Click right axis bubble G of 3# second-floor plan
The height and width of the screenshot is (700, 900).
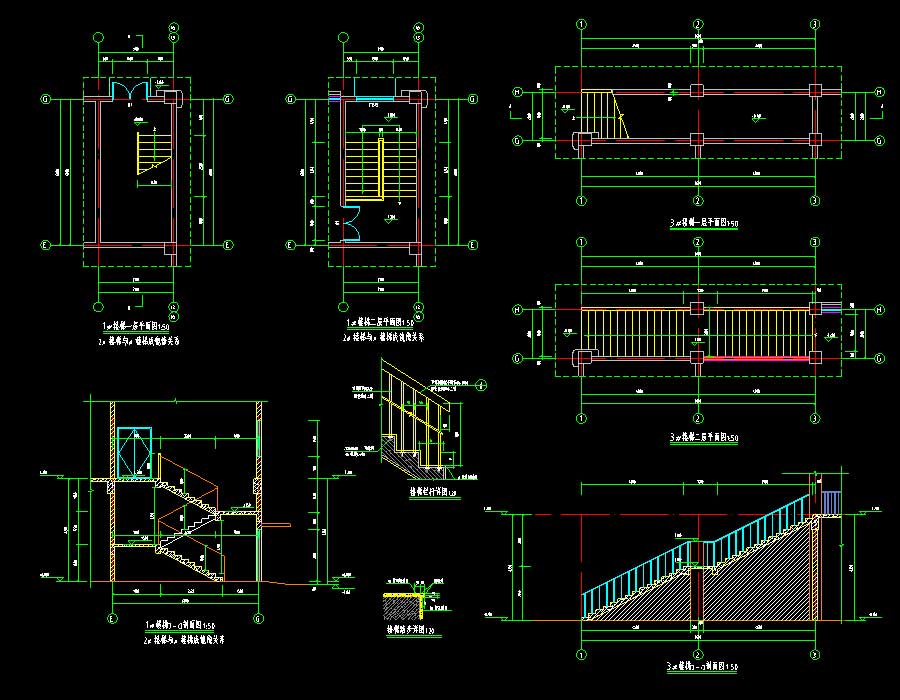pos(879,359)
